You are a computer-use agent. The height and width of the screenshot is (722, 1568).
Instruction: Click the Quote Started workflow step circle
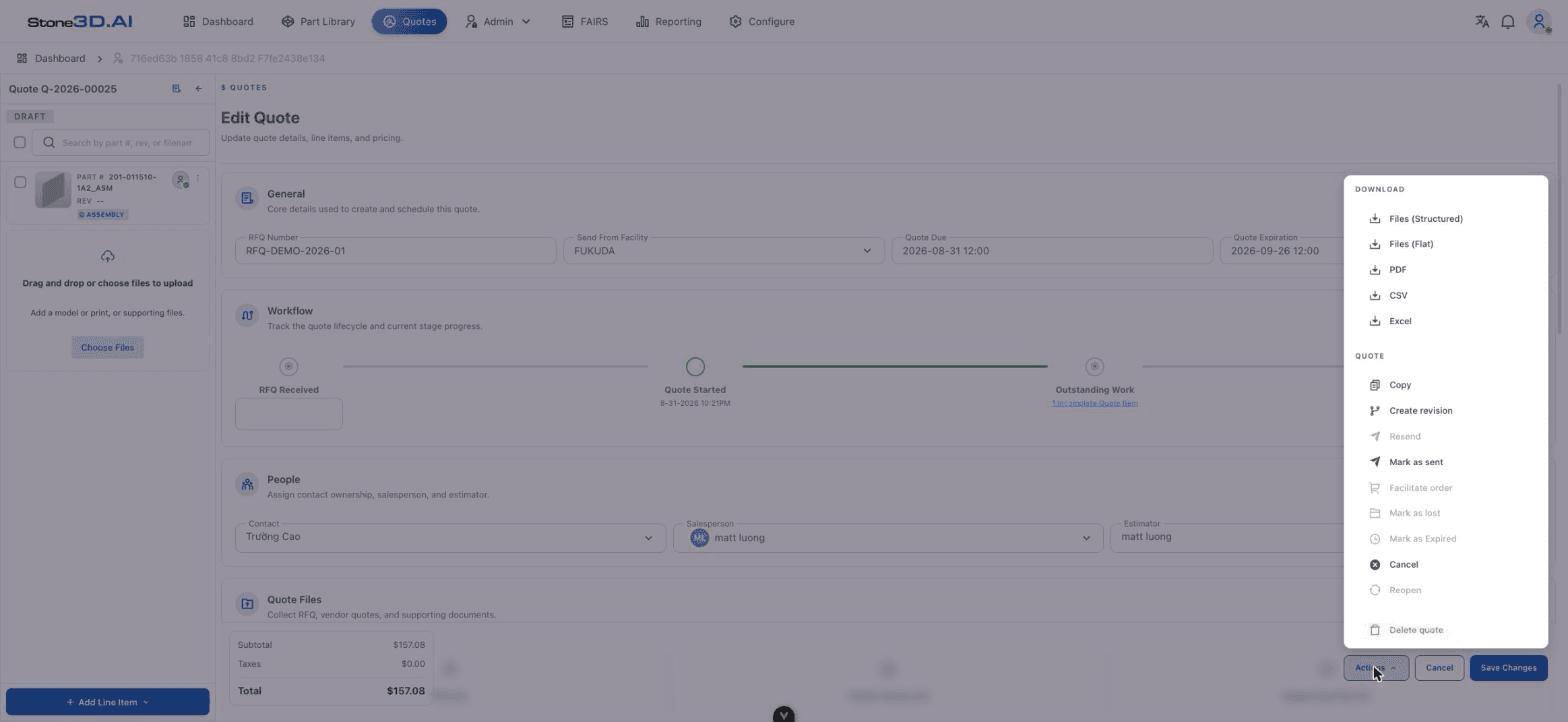(x=695, y=367)
